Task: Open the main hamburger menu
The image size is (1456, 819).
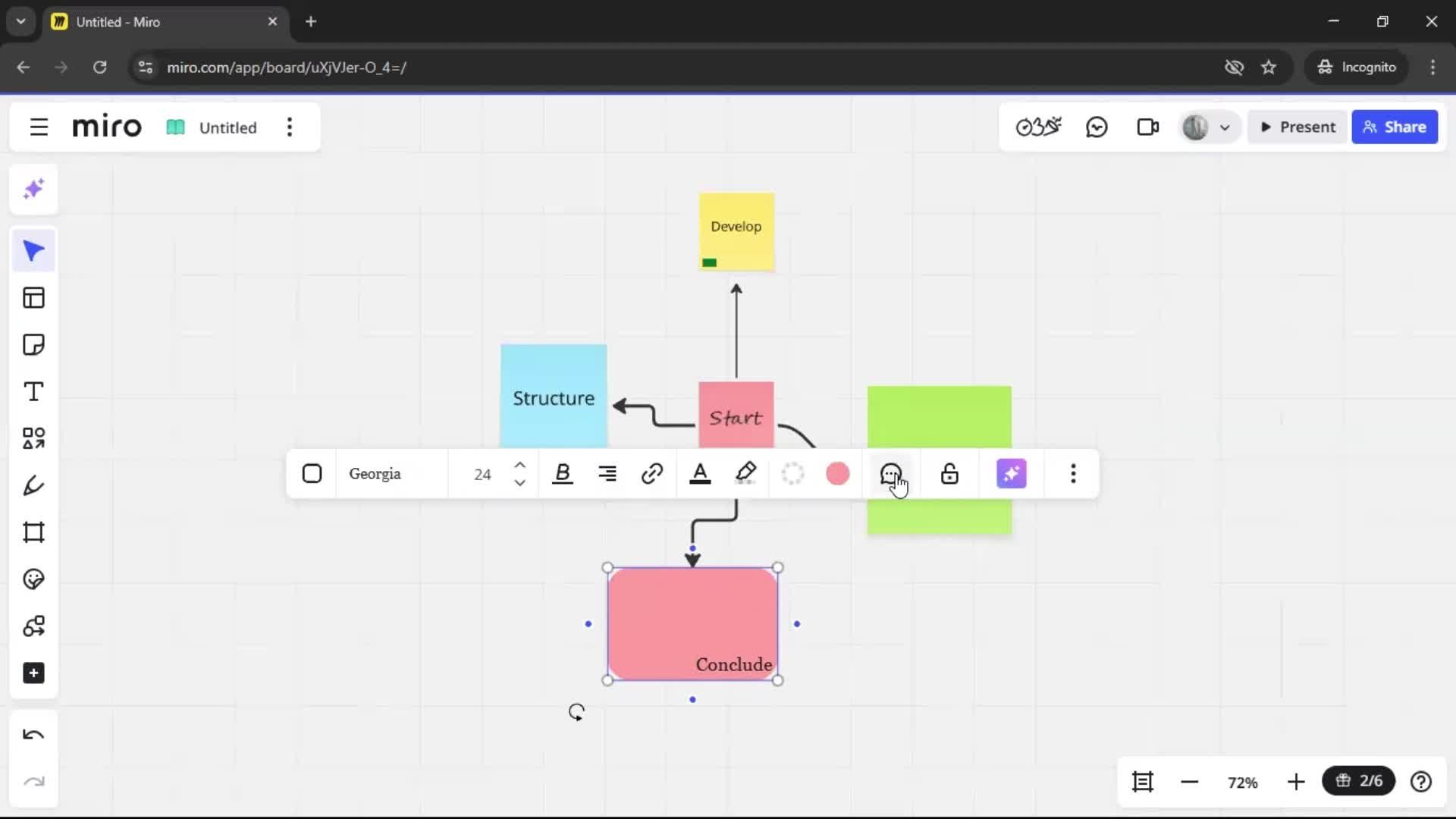Action: click(39, 127)
